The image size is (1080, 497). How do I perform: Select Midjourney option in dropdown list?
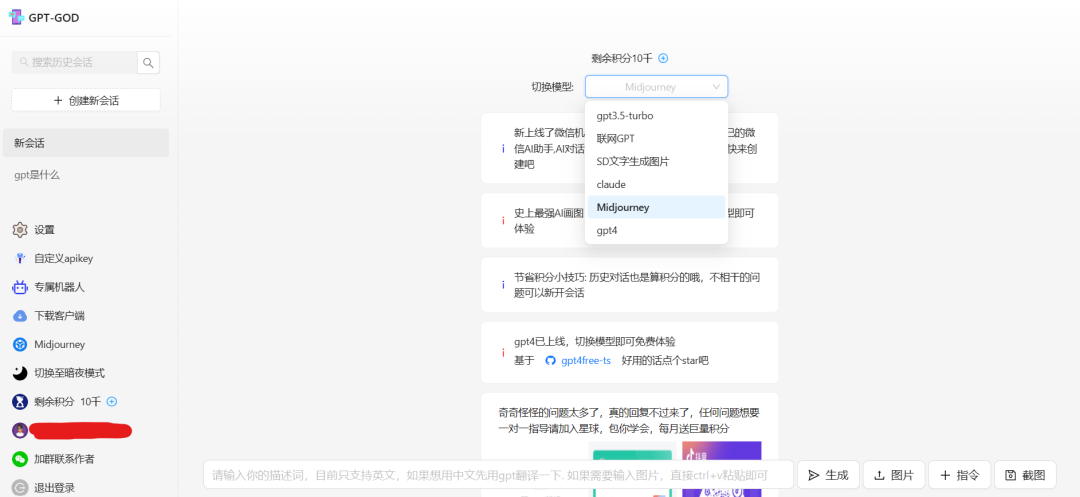(656, 207)
